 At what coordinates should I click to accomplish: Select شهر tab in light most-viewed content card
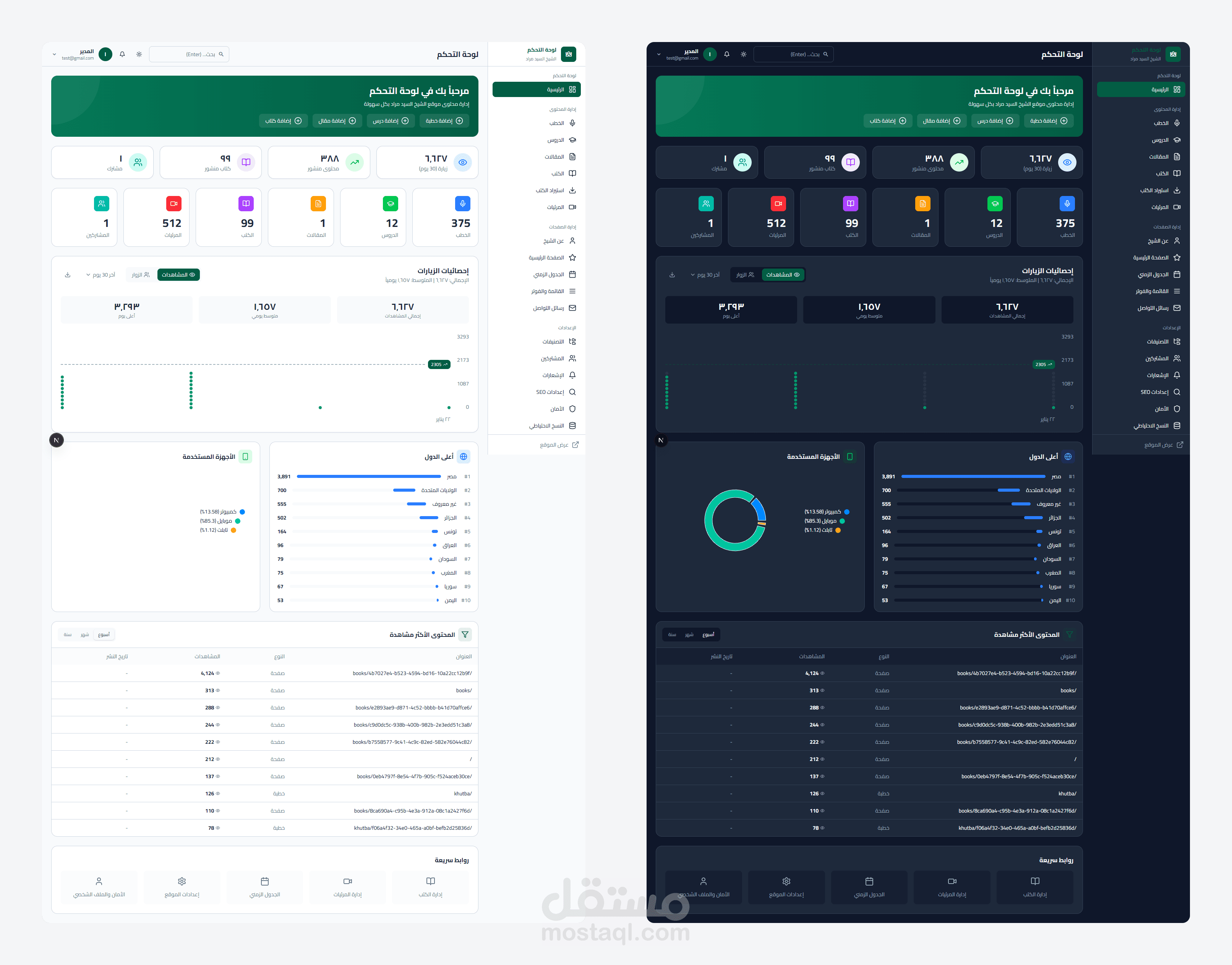pyautogui.click(x=85, y=635)
